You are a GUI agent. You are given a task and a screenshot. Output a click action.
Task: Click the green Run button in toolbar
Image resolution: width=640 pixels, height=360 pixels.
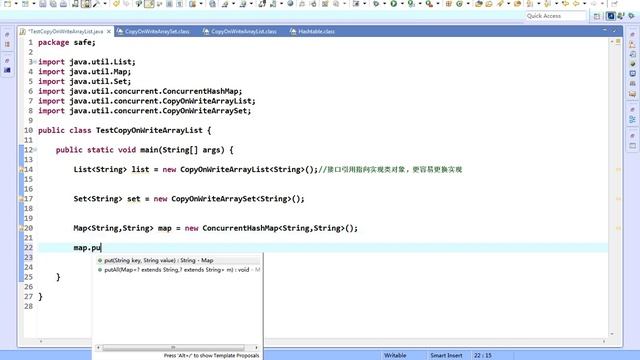[x=393, y=4]
